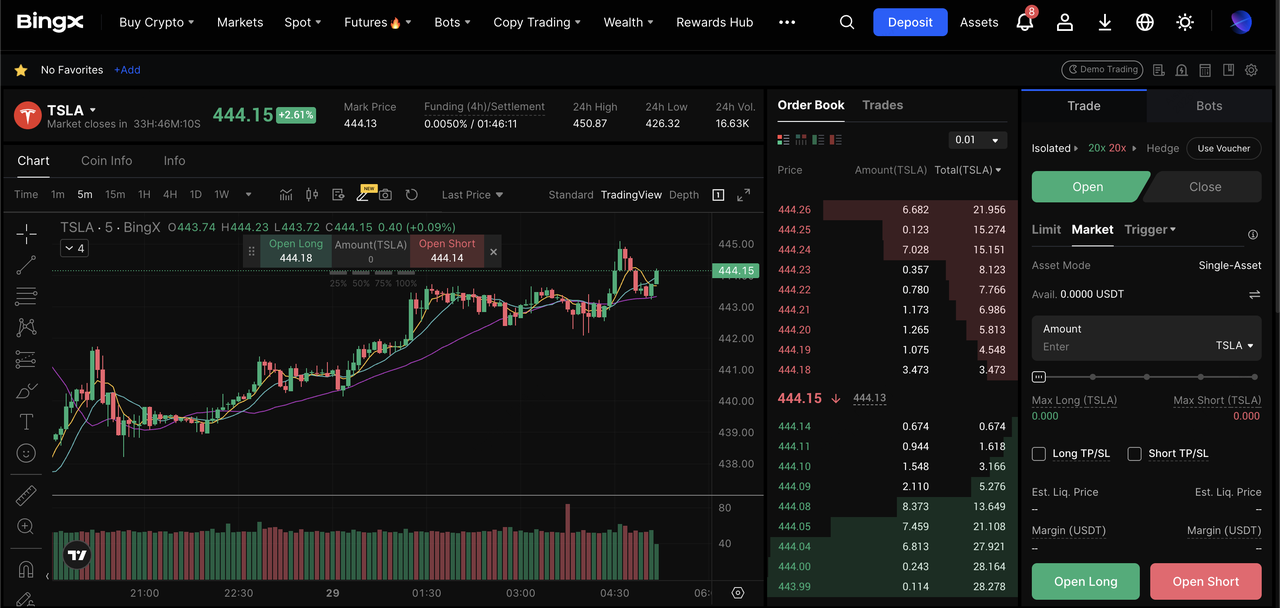Select the text tool in chart sidebar

(26, 421)
